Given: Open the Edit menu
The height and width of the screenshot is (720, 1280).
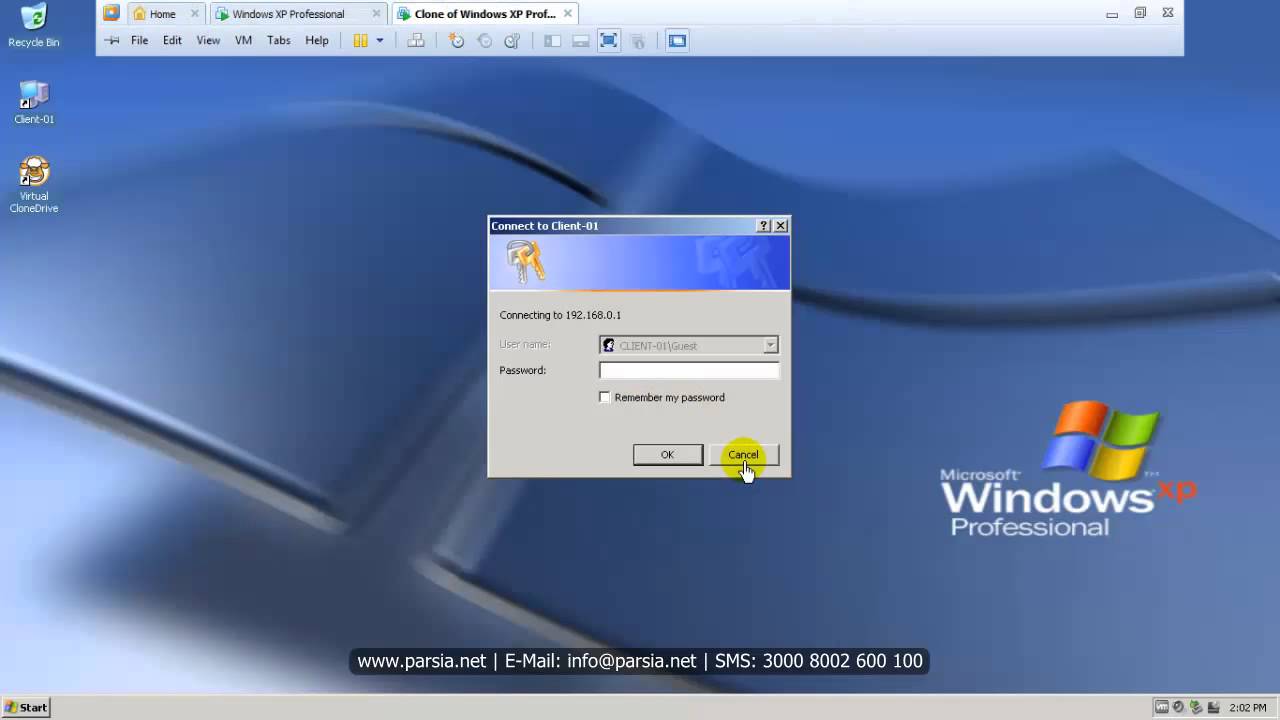Looking at the screenshot, I should [172, 41].
